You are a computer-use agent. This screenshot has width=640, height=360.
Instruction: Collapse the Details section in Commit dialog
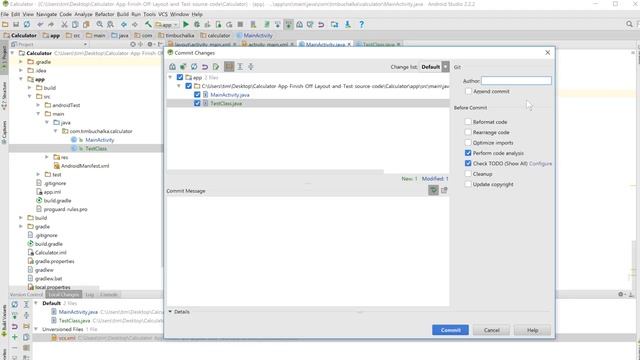(170, 311)
